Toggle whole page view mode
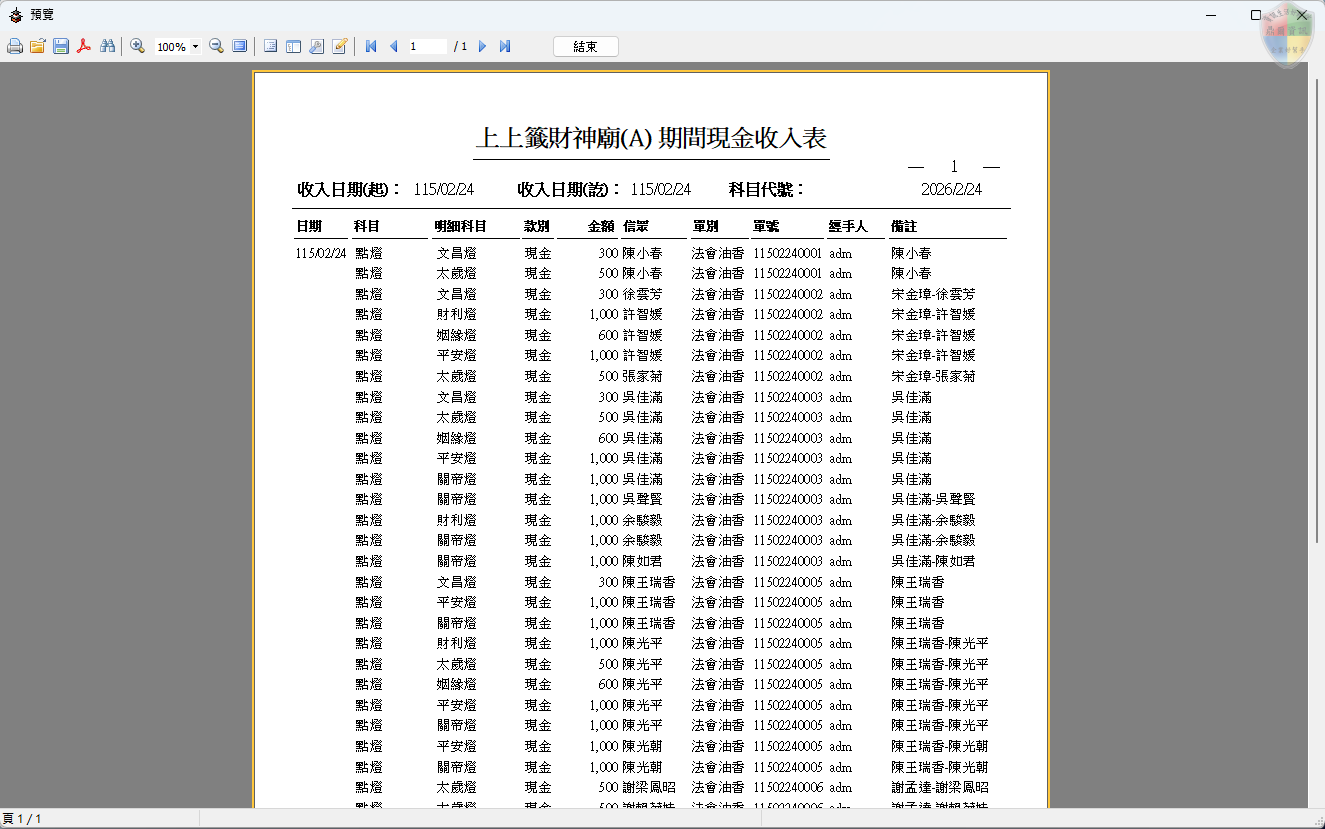1325x829 pixels. (x=238, y=46)
